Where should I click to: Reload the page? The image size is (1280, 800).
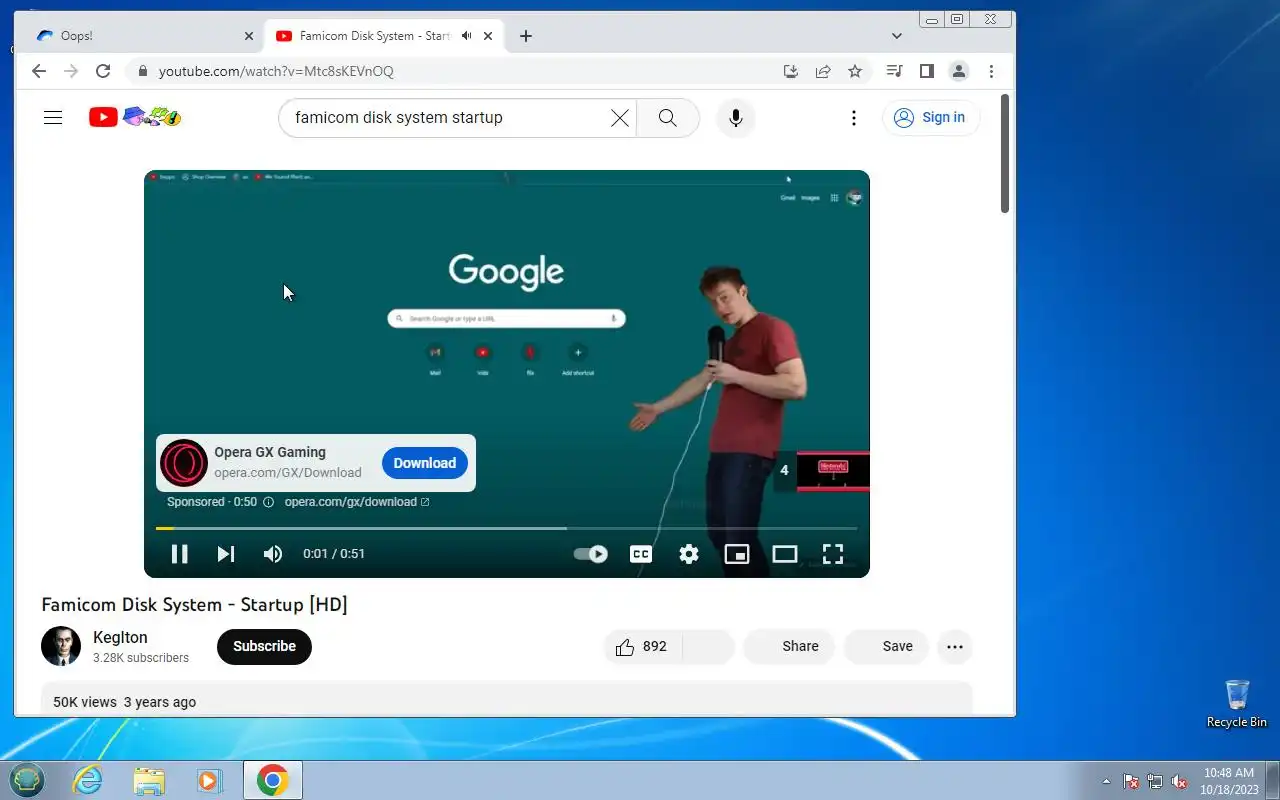[x=103, y=71]
